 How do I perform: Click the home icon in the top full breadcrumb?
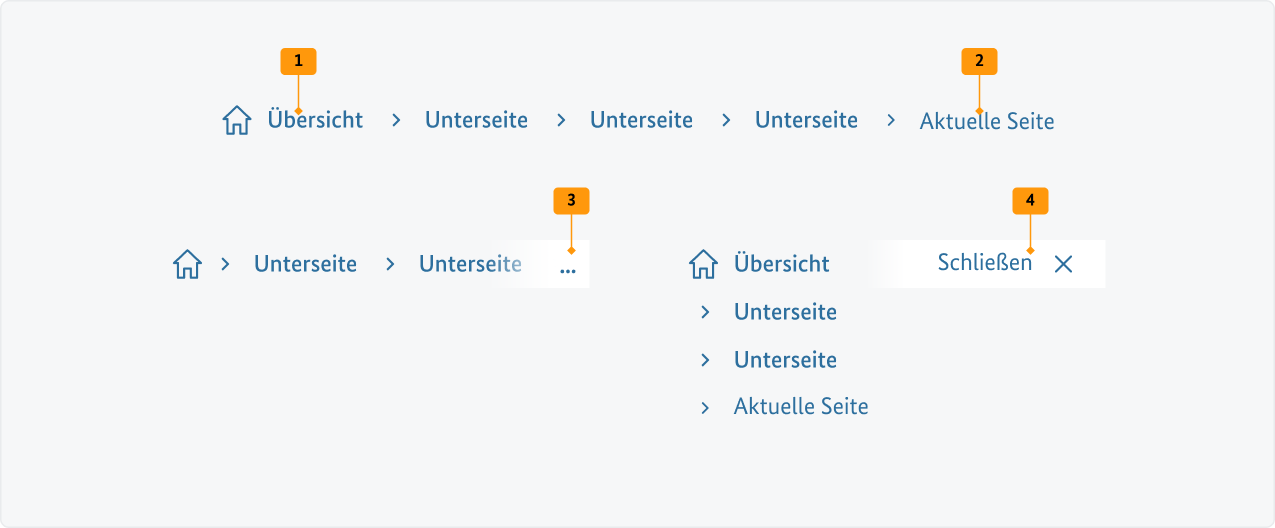point(236,121)
